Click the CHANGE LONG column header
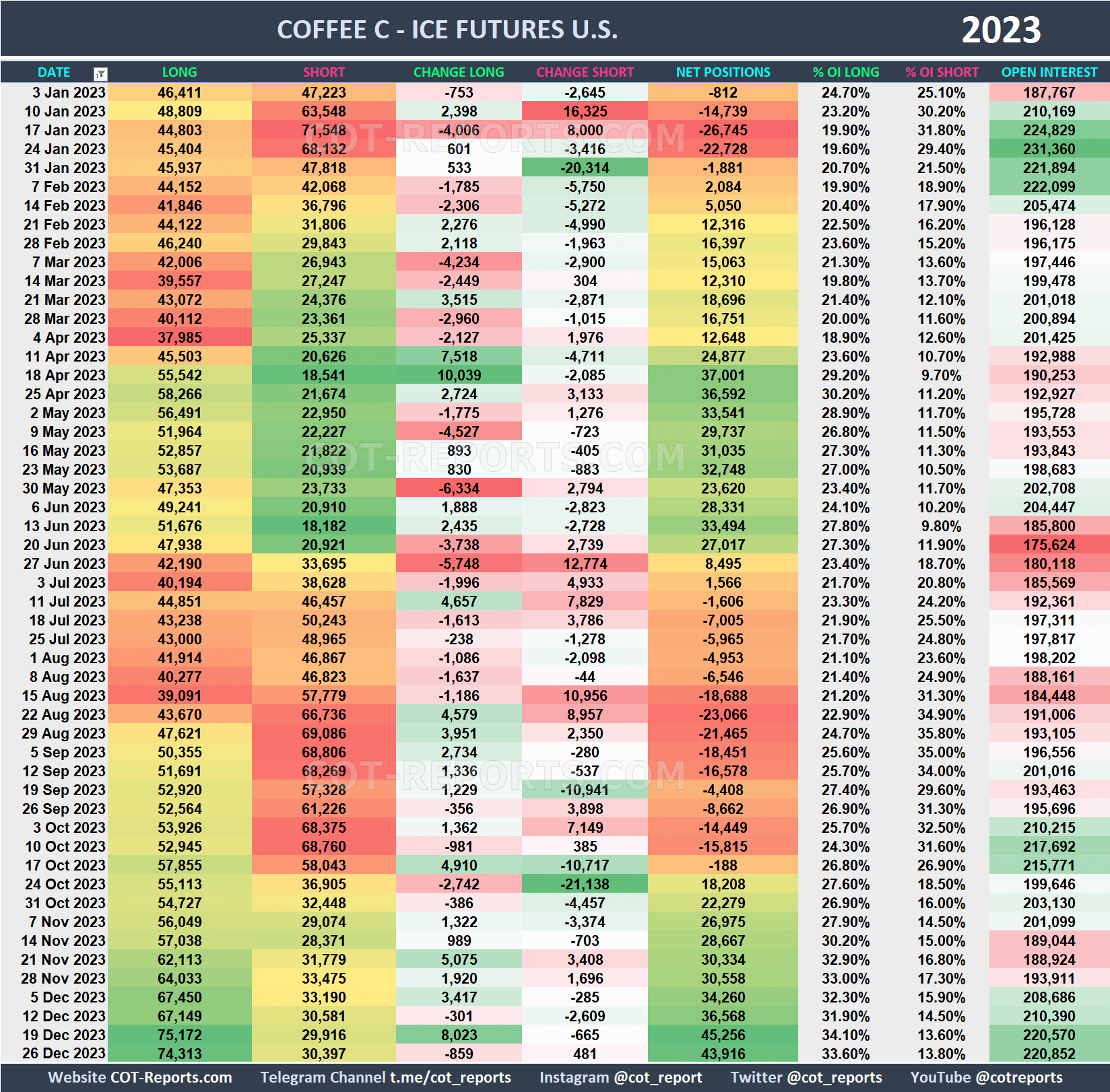 [x=458, y=72]
